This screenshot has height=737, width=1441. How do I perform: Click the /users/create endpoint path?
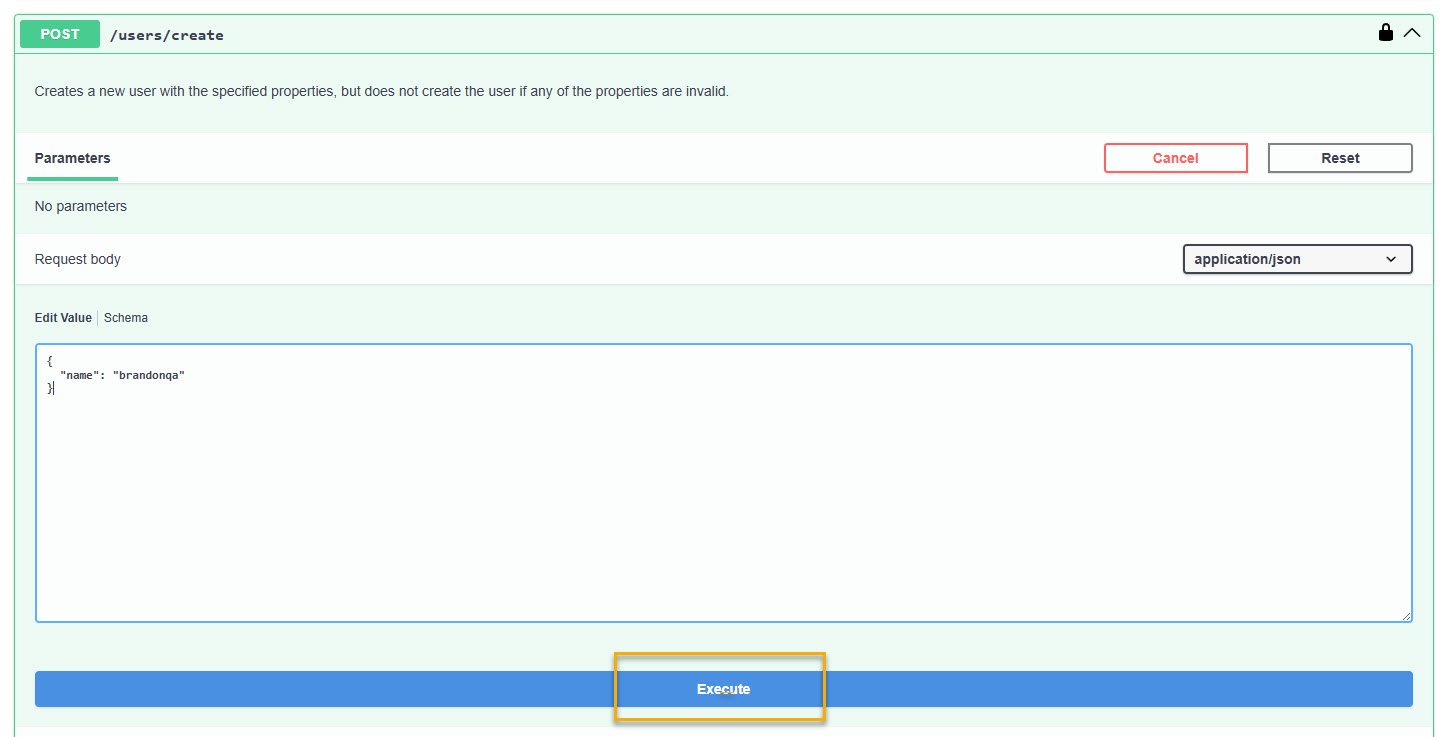click(167, 34)
